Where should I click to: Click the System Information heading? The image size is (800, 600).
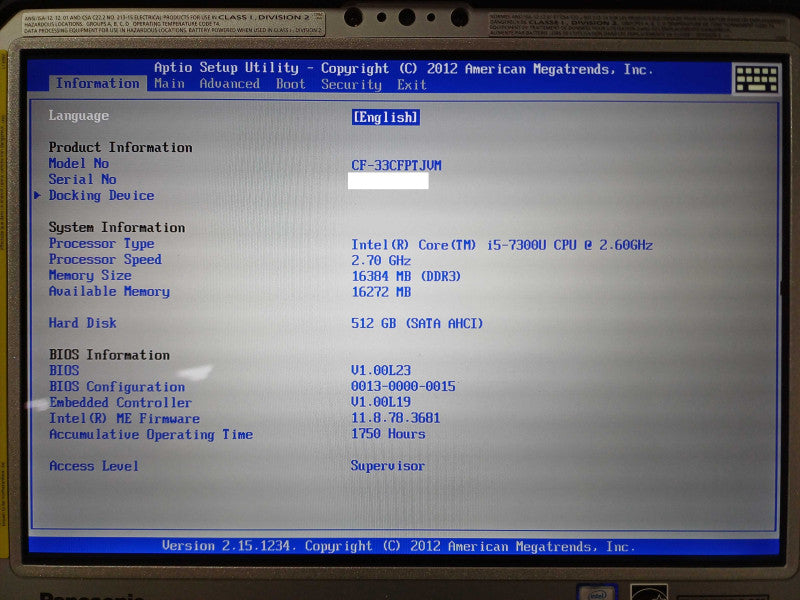[117, 228]
